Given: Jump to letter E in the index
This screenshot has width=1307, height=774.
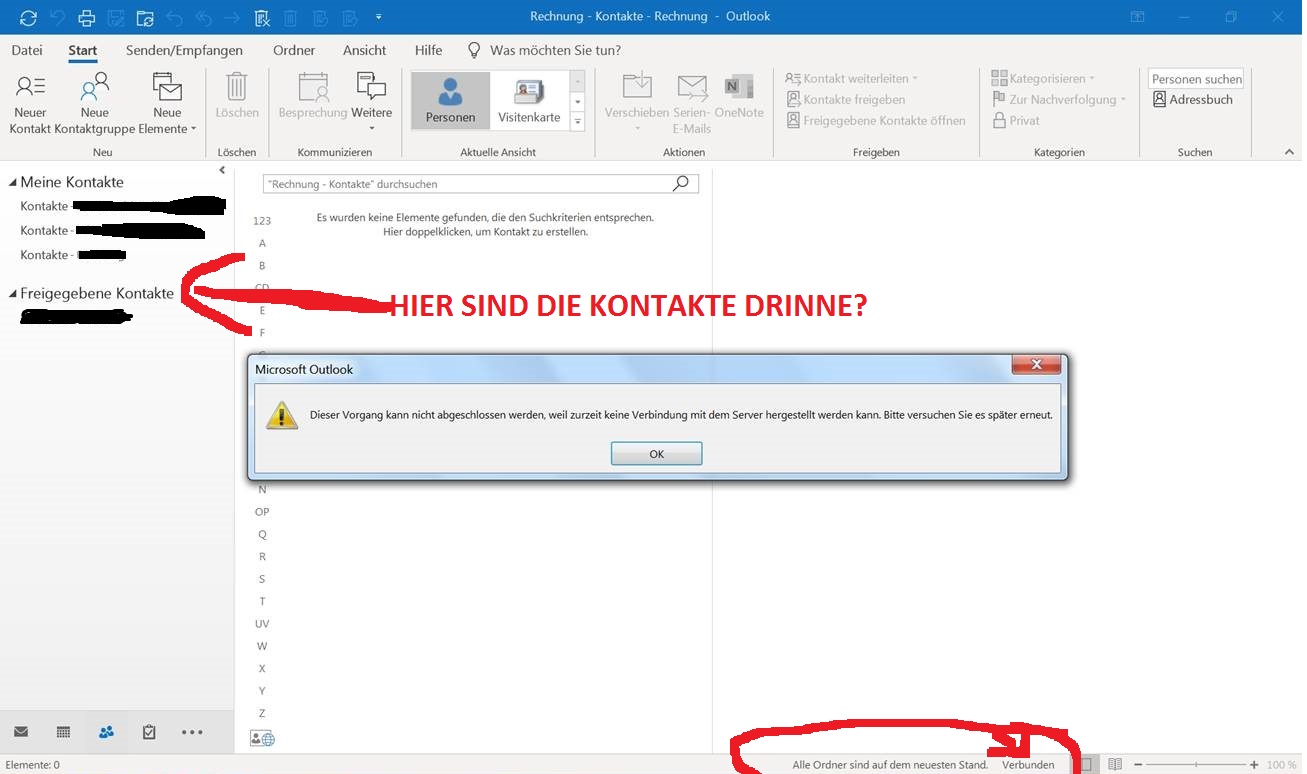Looking at the screenshot, I should coord(262,310).
